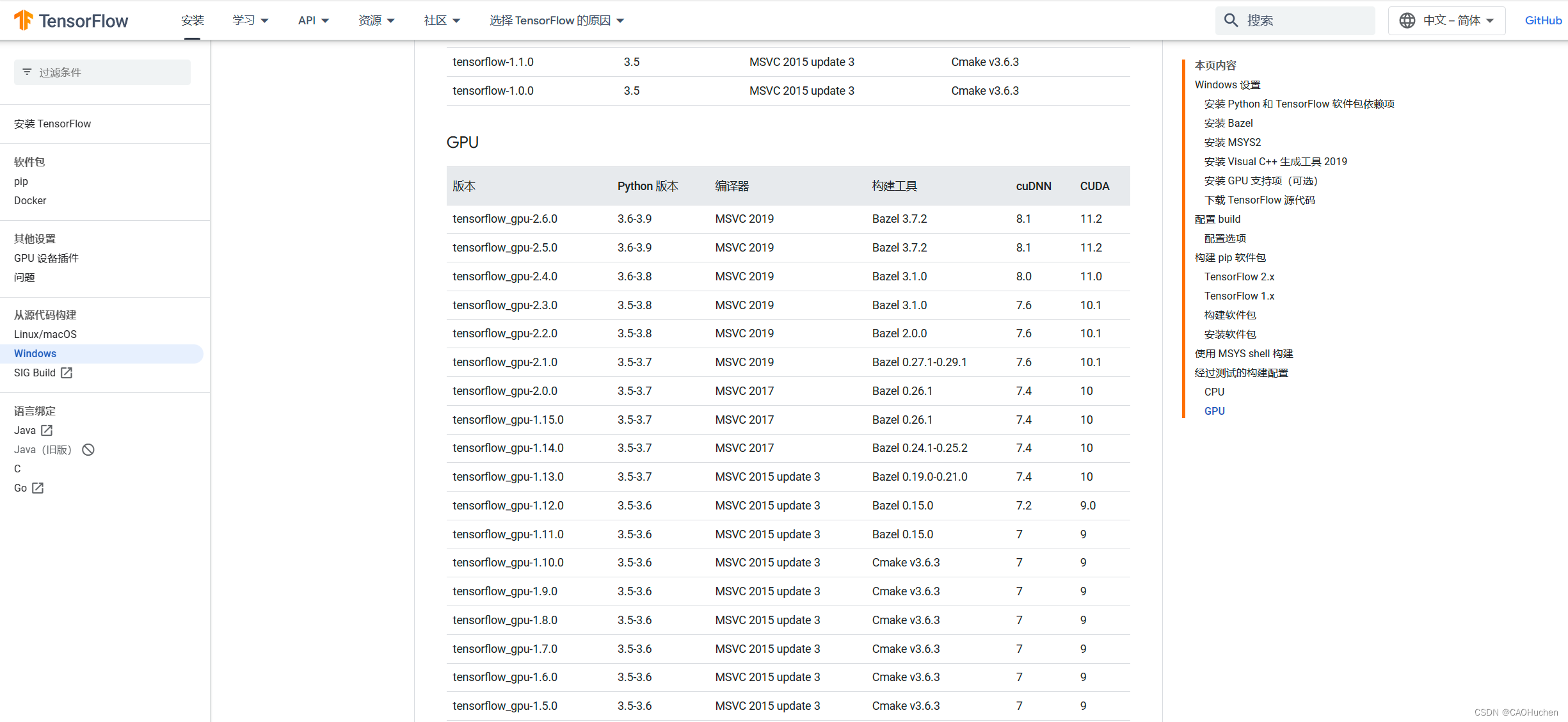The image size is (1568, 722).
Task: Click Bazel 0.27.1-0.29.1 cell
Action: [x=919, y=362]
